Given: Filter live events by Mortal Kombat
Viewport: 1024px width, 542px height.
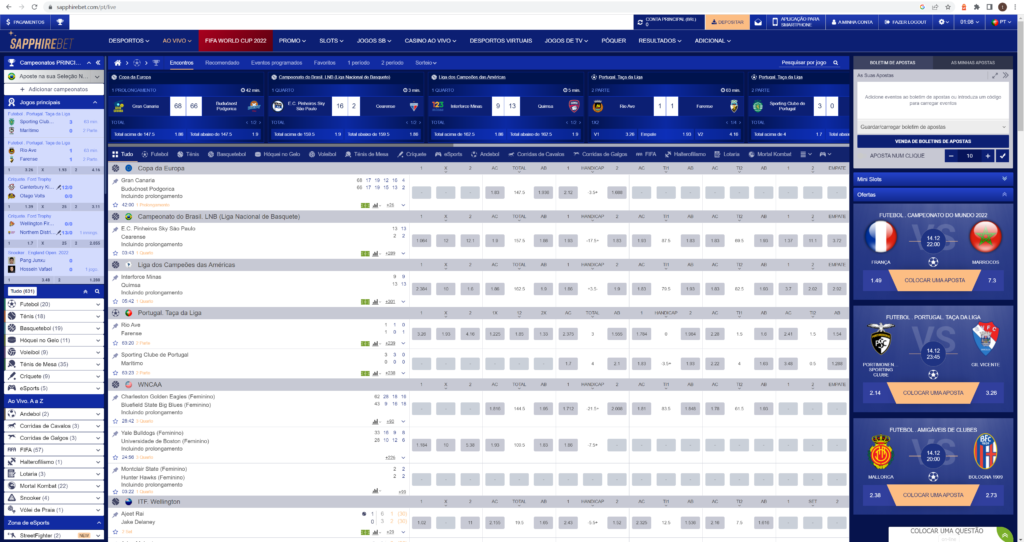Looking at the screenshot, I should pyautogui.click(x=769, y=155).
